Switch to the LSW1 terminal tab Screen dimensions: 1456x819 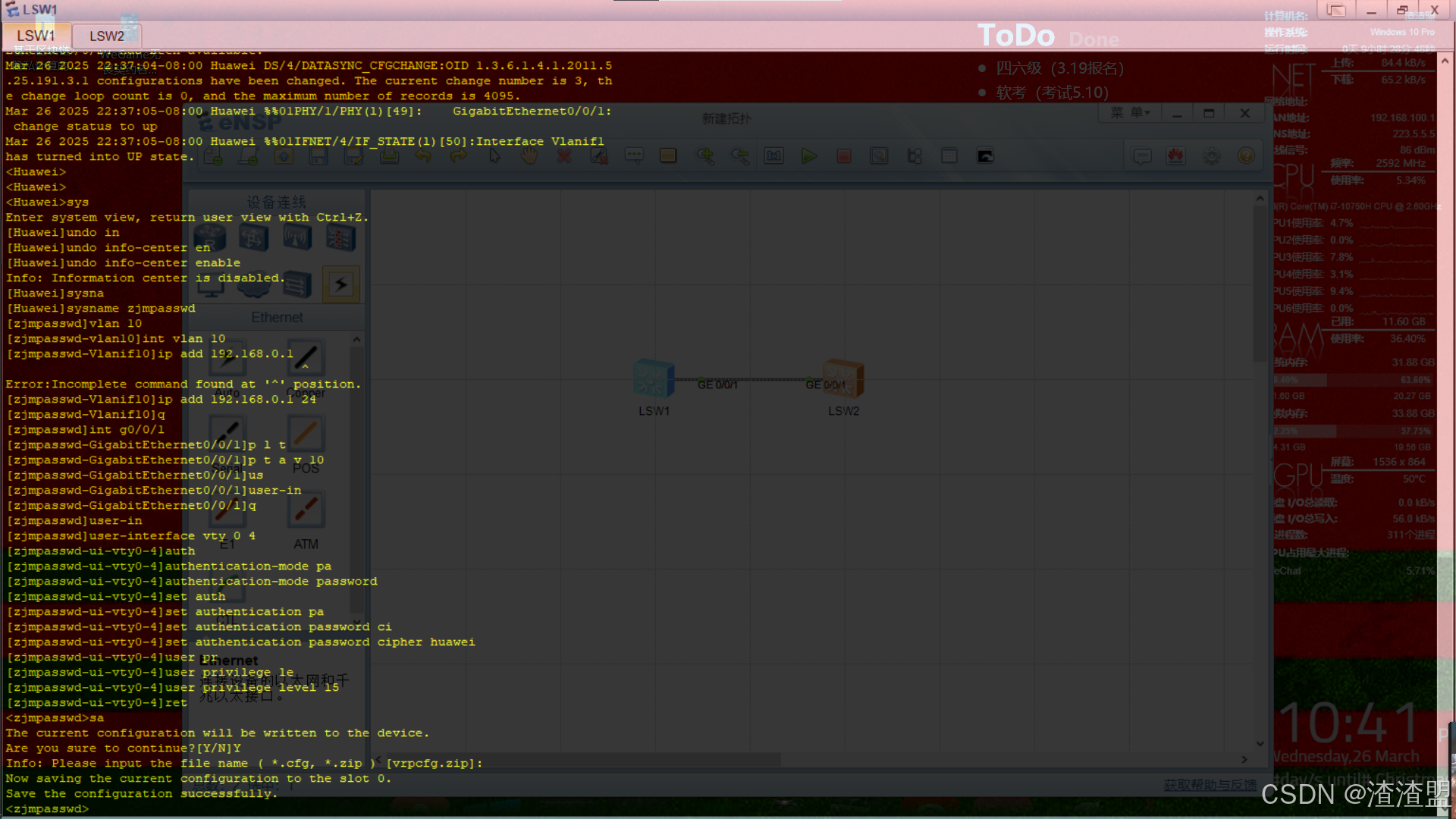click(36, 36)
